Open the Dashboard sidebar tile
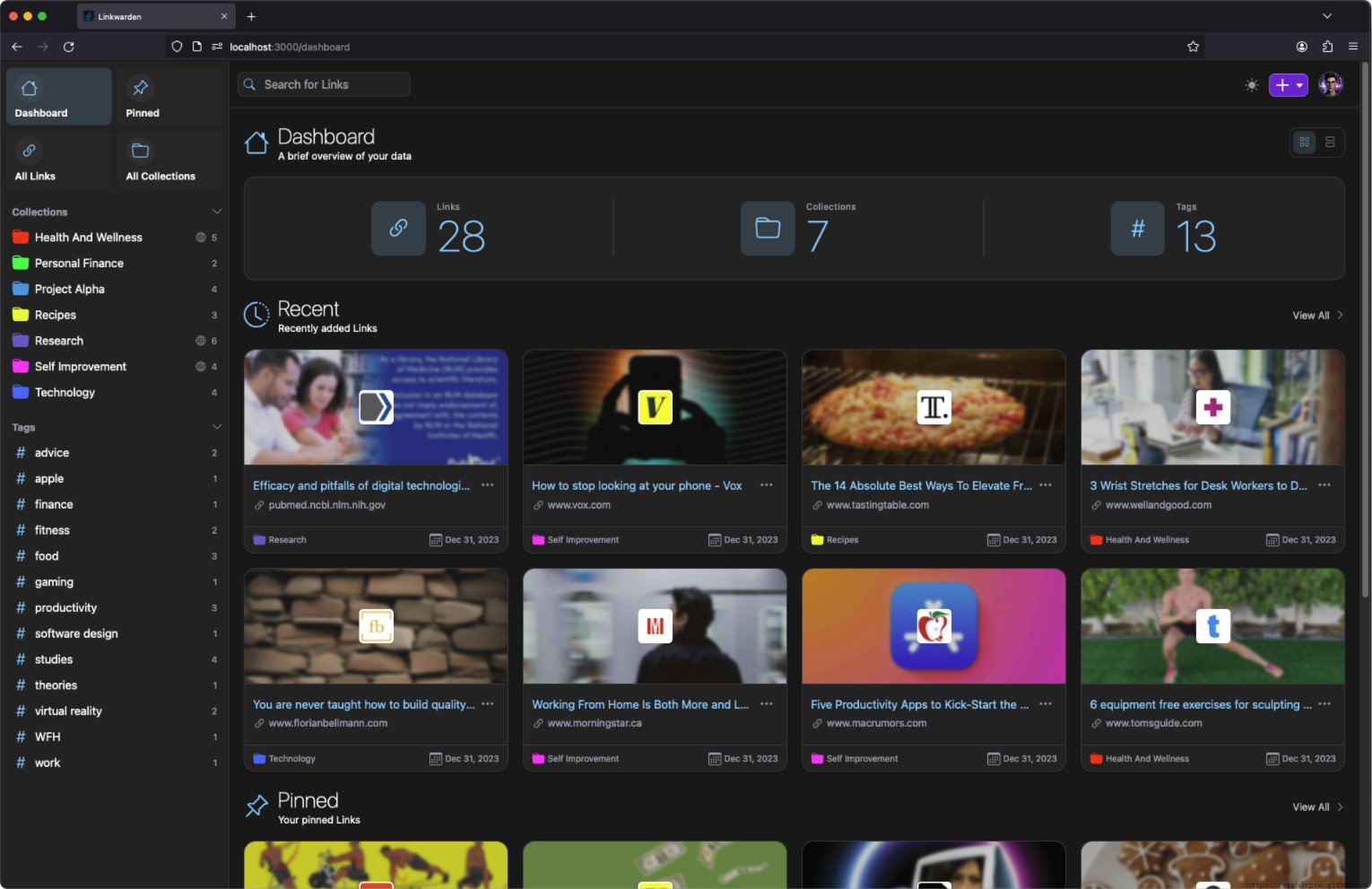1372x889 pixels. [x=59, y=97]
